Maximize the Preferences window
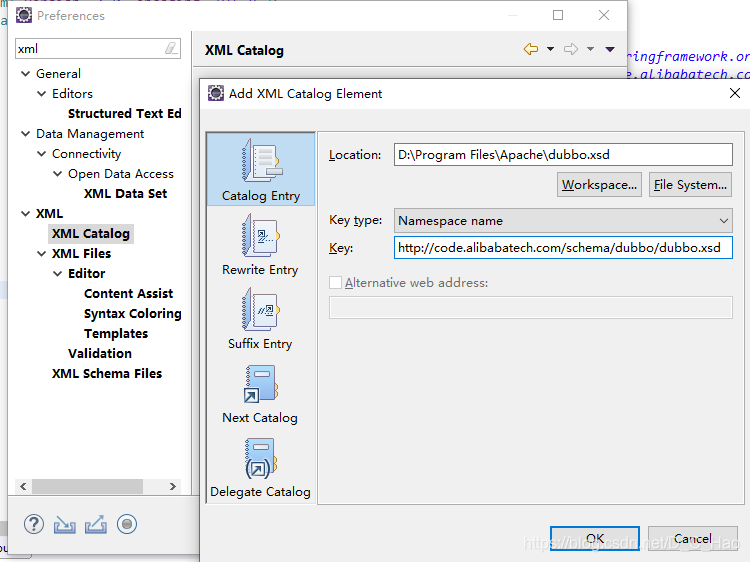Viewport: 750px width, 562px height. pos(558,15)
